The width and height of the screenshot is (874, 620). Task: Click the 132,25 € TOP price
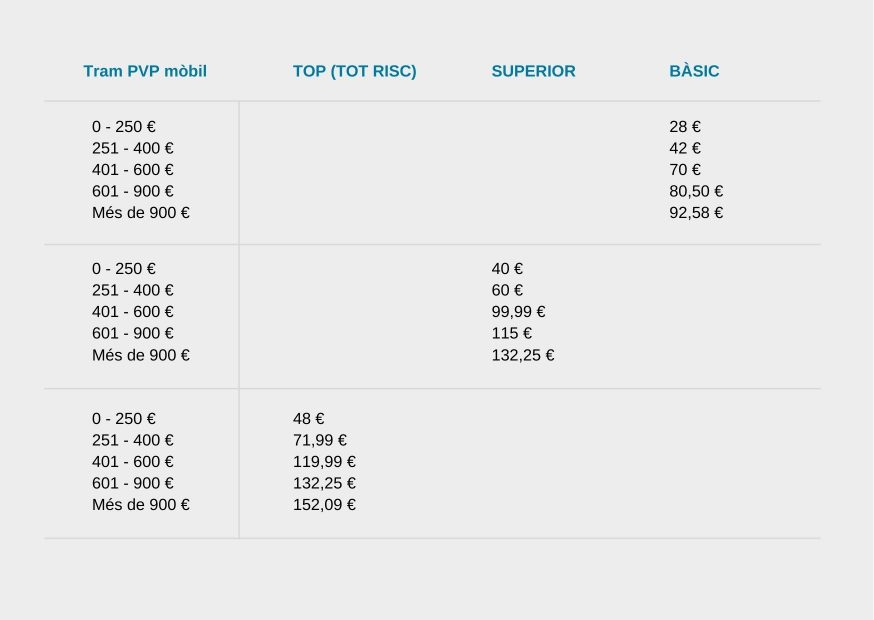click(x=324, y=483)
